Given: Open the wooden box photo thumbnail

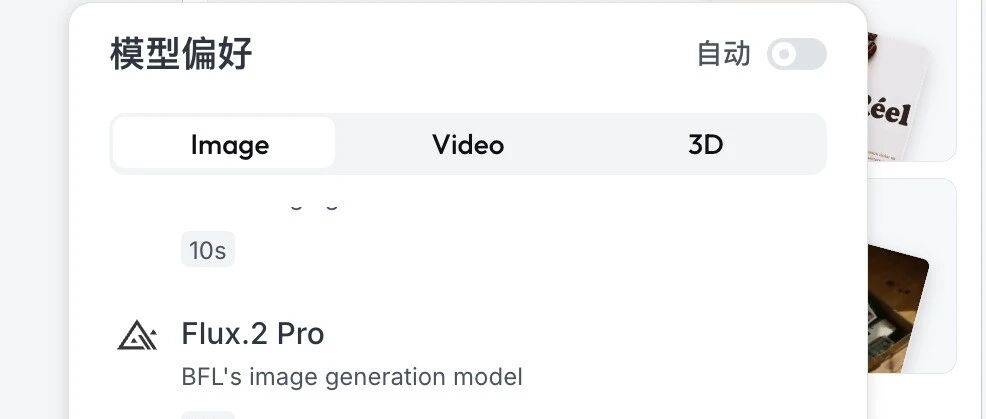Looking at the screenshot, I should 897,307.
